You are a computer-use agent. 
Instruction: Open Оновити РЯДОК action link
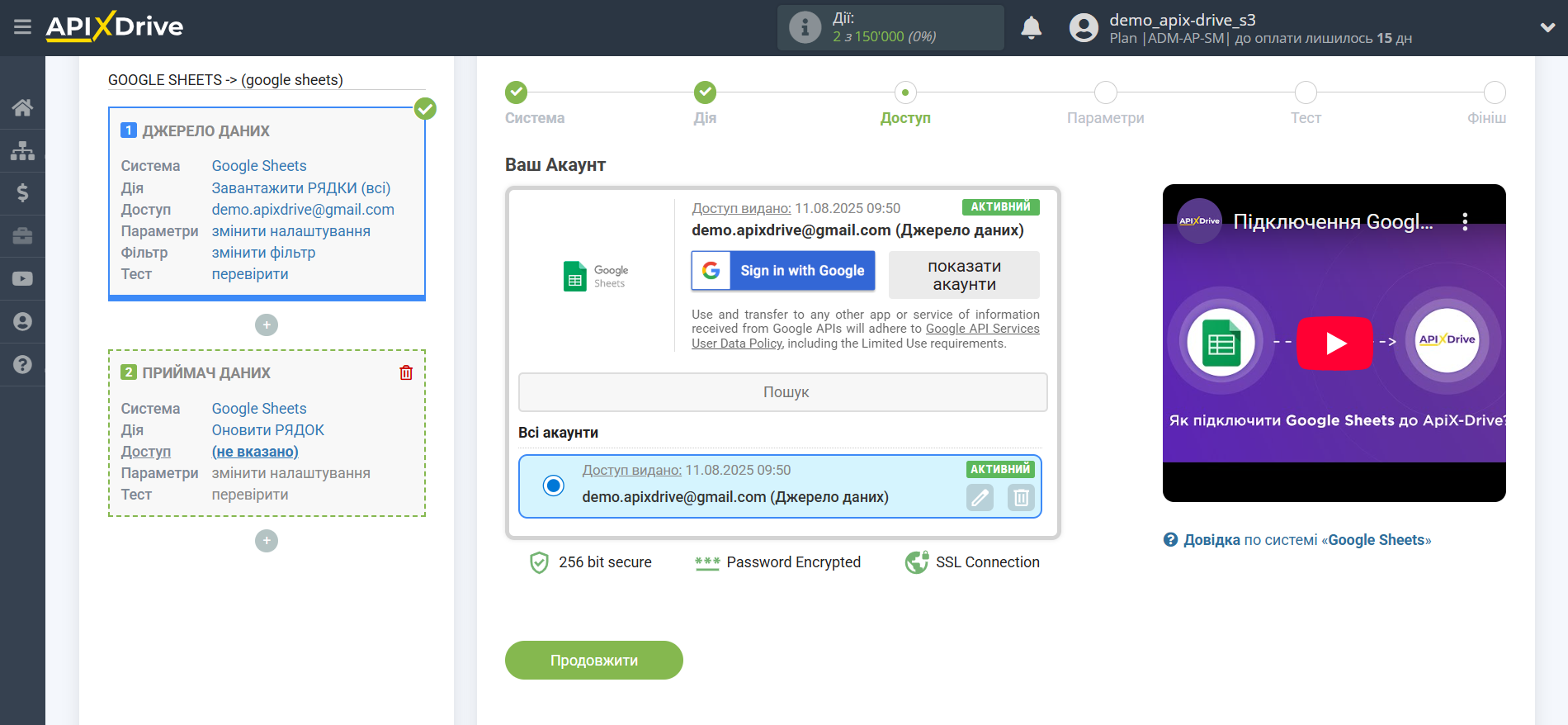[268, 430]
